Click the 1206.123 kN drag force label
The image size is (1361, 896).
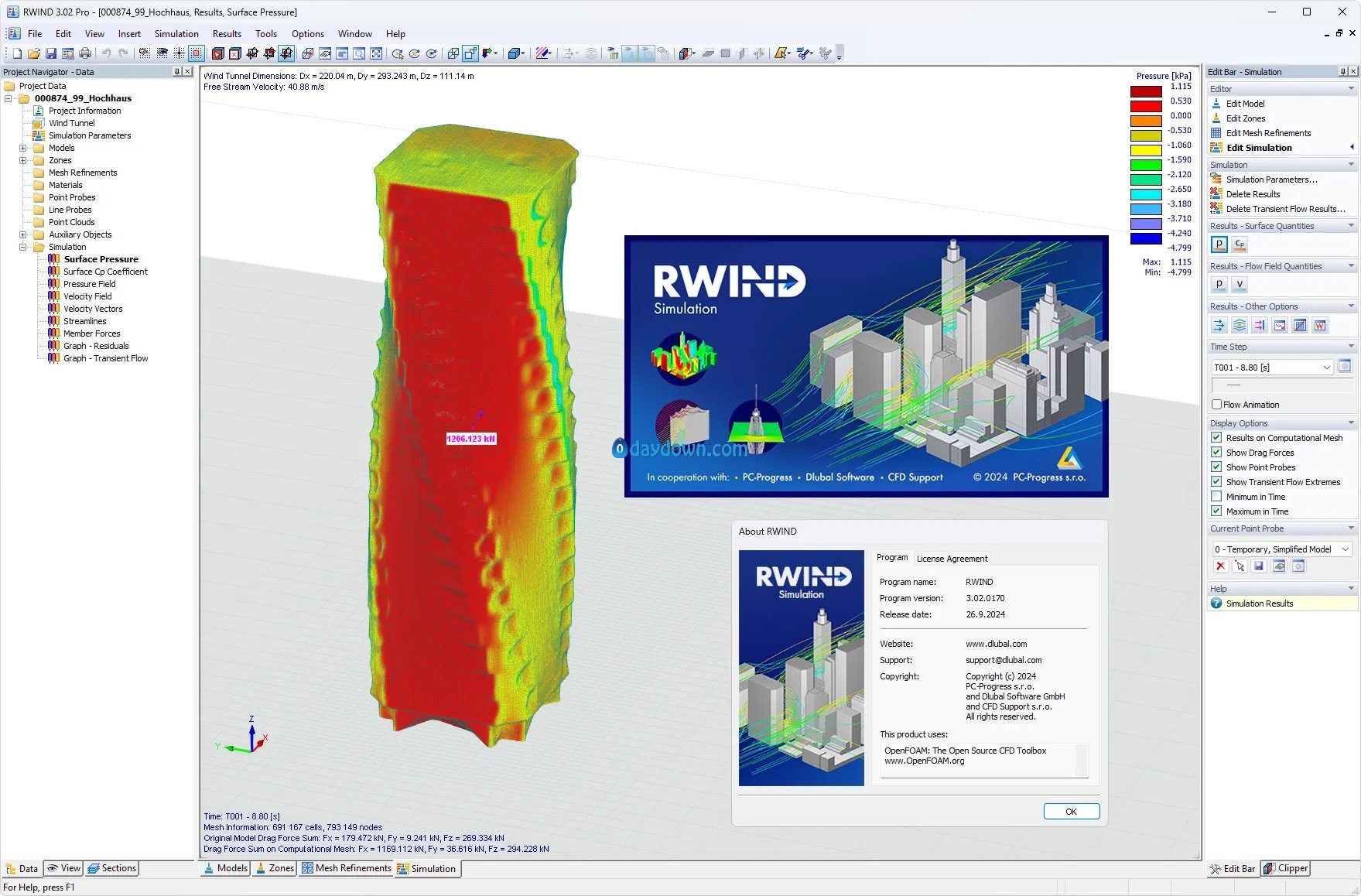pos(471,439)
